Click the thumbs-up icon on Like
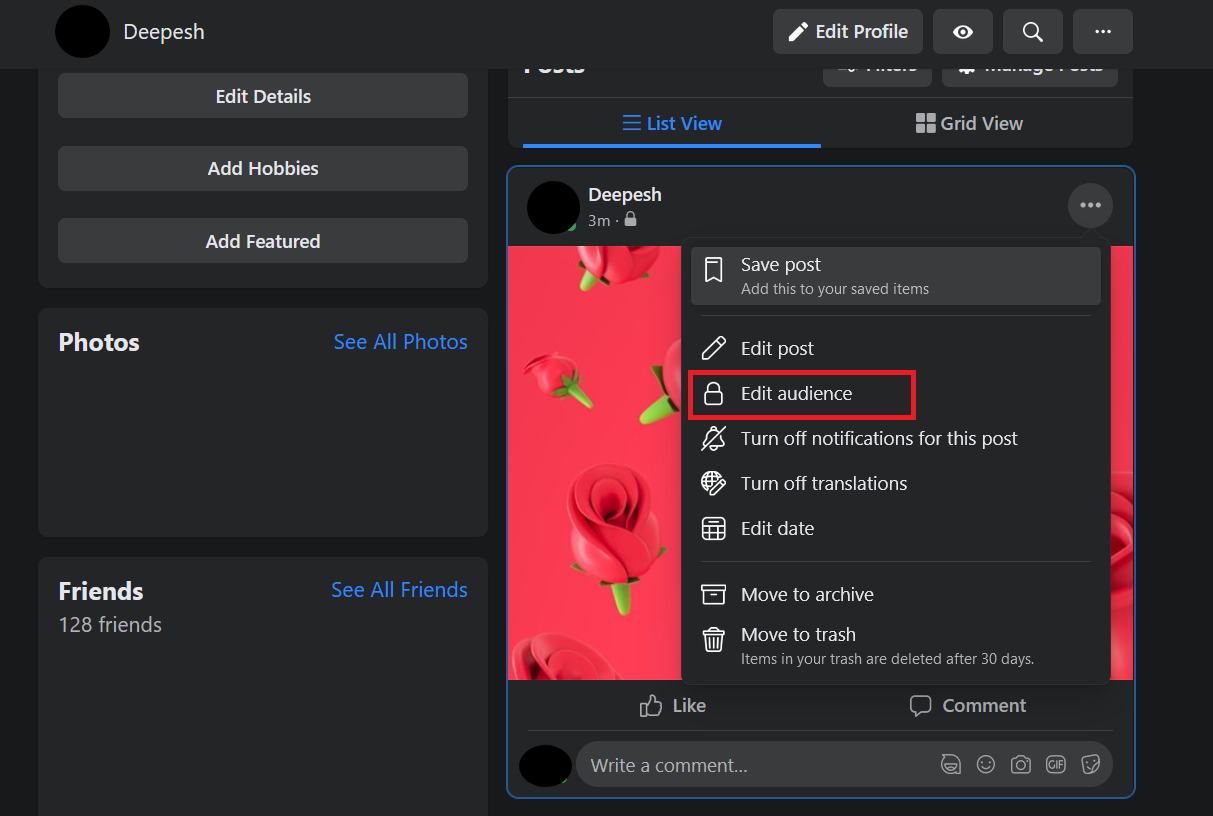1213x816 pixels. [x=651, y=706]
